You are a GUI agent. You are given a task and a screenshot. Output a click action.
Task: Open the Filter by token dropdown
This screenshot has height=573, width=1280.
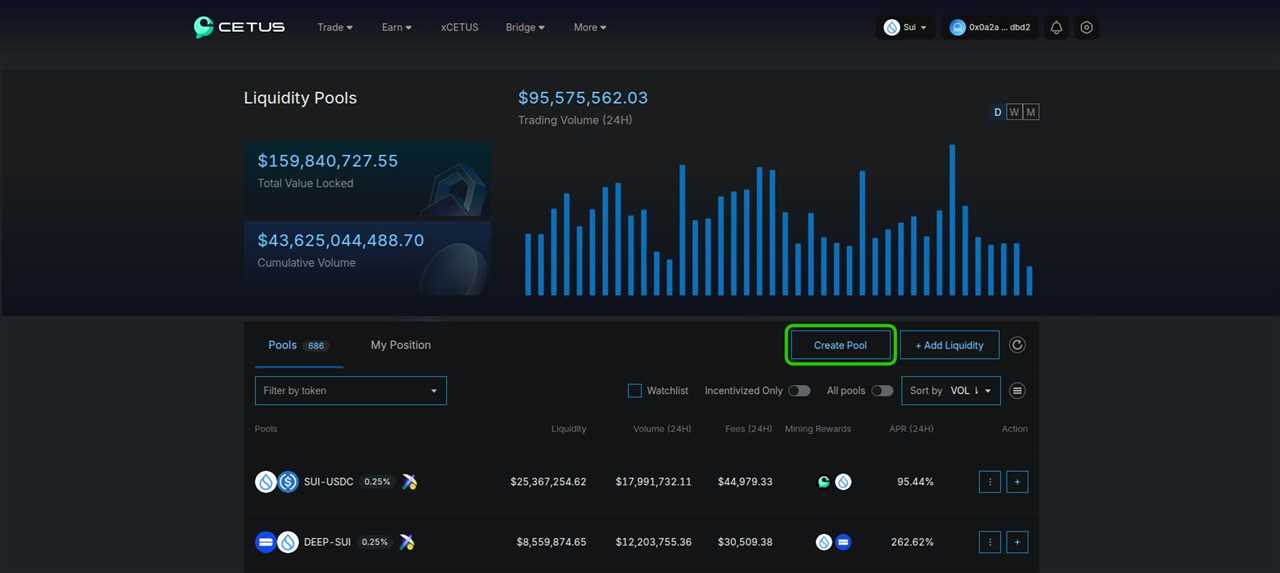(351, 391)
